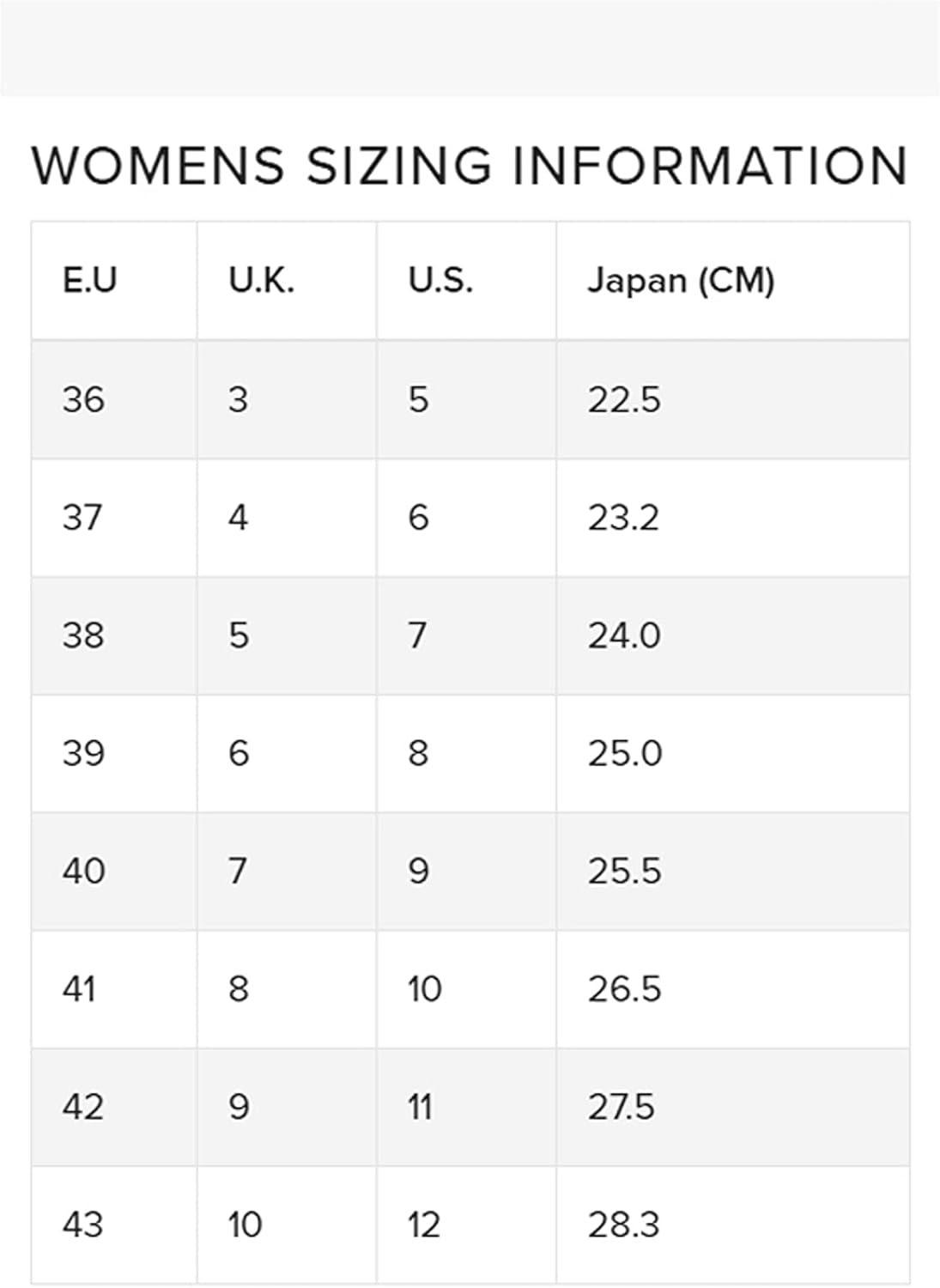Click the U.K. column header
This screenshot has width=940, height=1288.
tap(261, 281)
